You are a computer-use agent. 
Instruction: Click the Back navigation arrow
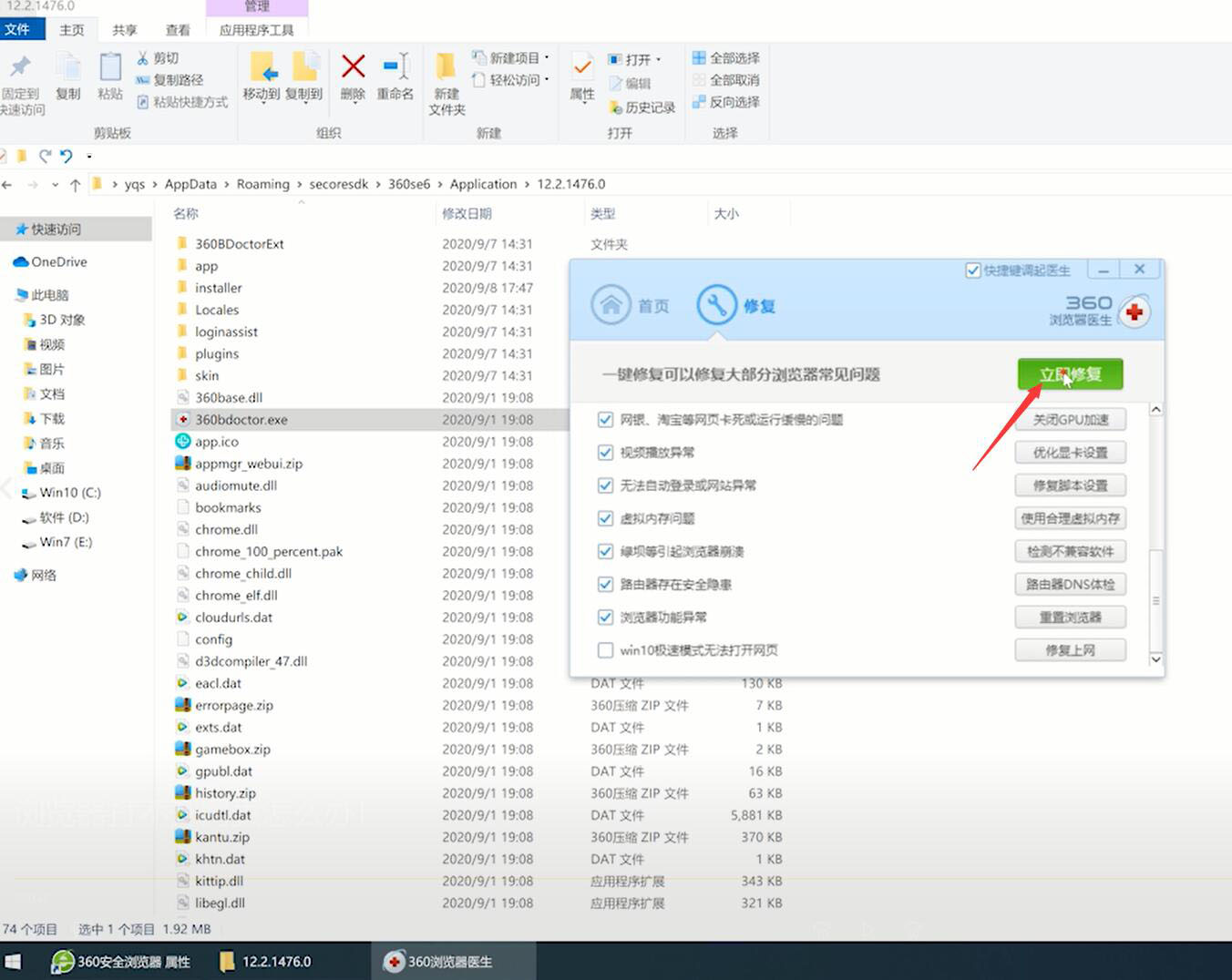[x=7, y=185]
